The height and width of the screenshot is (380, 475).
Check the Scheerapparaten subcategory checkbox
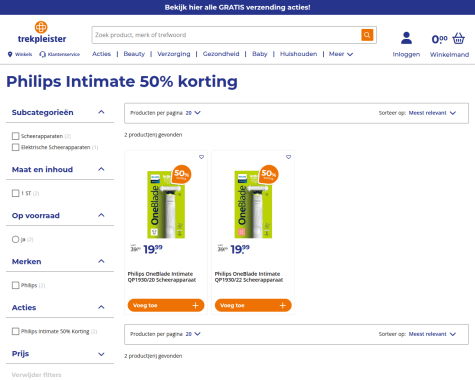pos(15,136)
